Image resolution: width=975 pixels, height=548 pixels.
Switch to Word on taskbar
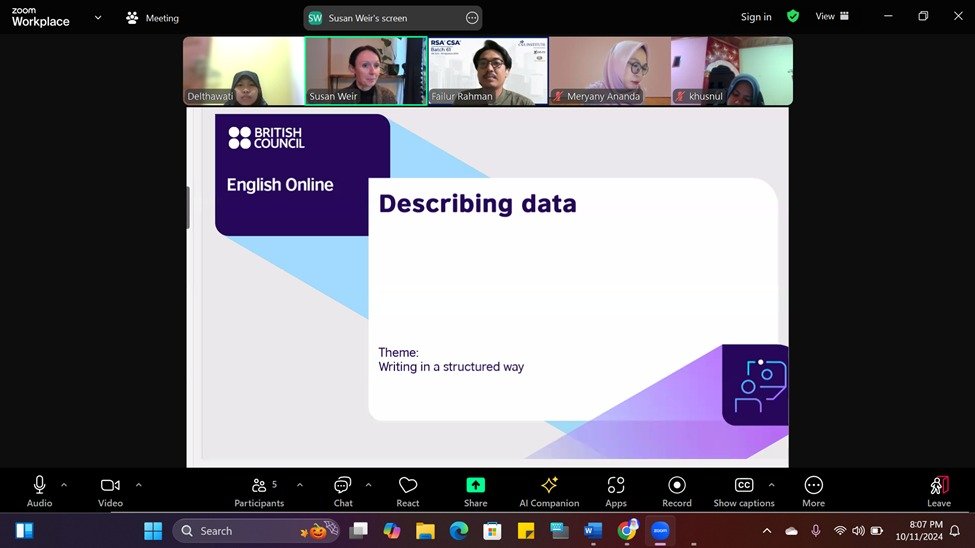(x=593, y=531)
